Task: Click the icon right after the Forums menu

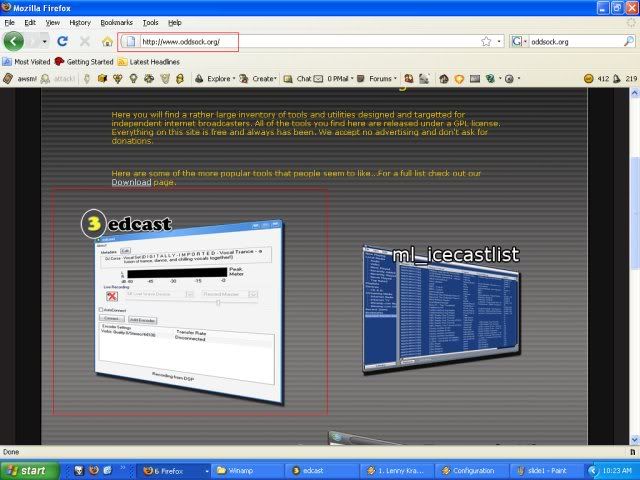Action: point(409,78)
